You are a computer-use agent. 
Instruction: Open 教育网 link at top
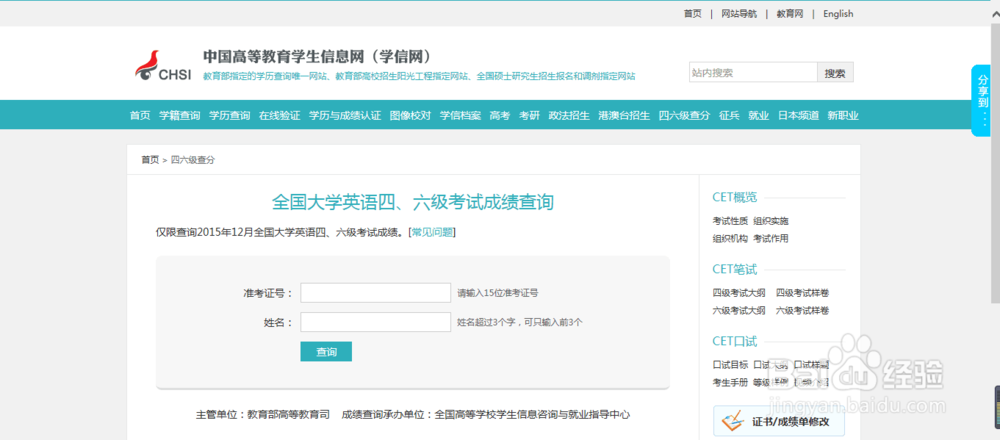[790, 13]
